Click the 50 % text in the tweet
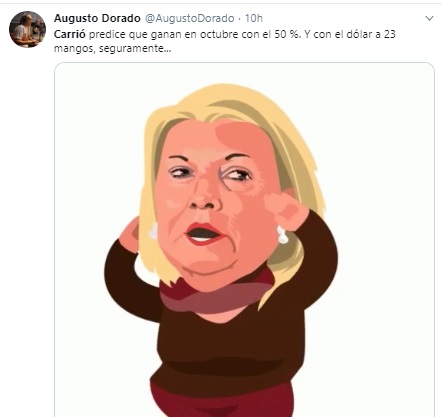This screenshot has height=417, width=442. pos(286,34)
